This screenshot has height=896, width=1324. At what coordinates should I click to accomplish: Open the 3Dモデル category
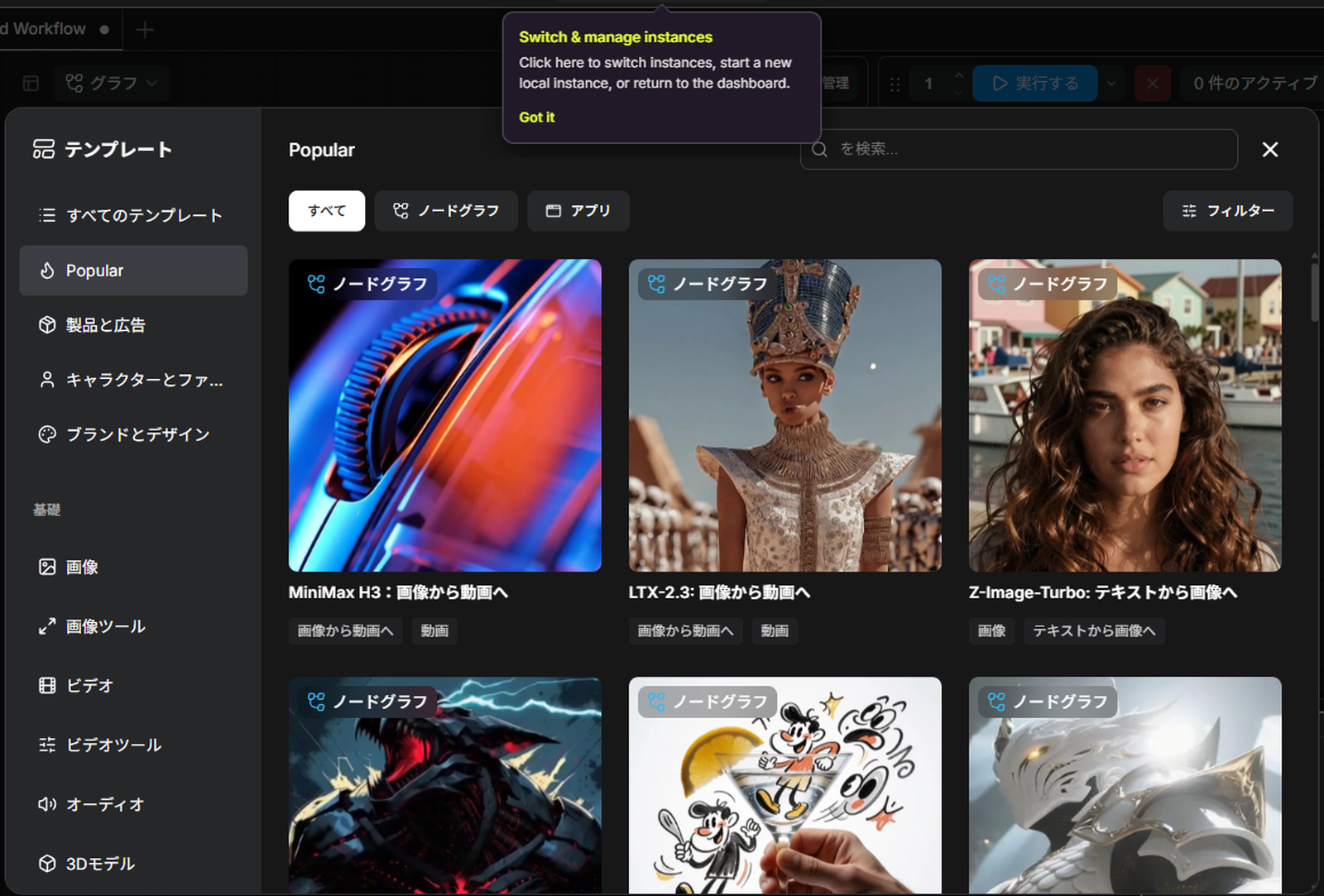(x=133, y=864)
